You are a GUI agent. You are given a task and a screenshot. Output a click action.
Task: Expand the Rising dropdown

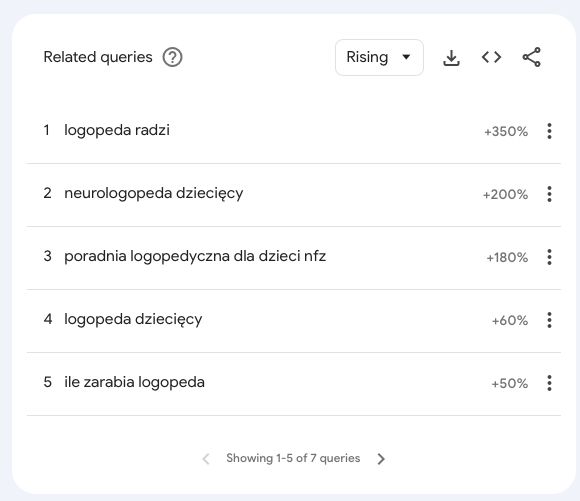pos(379,57)
